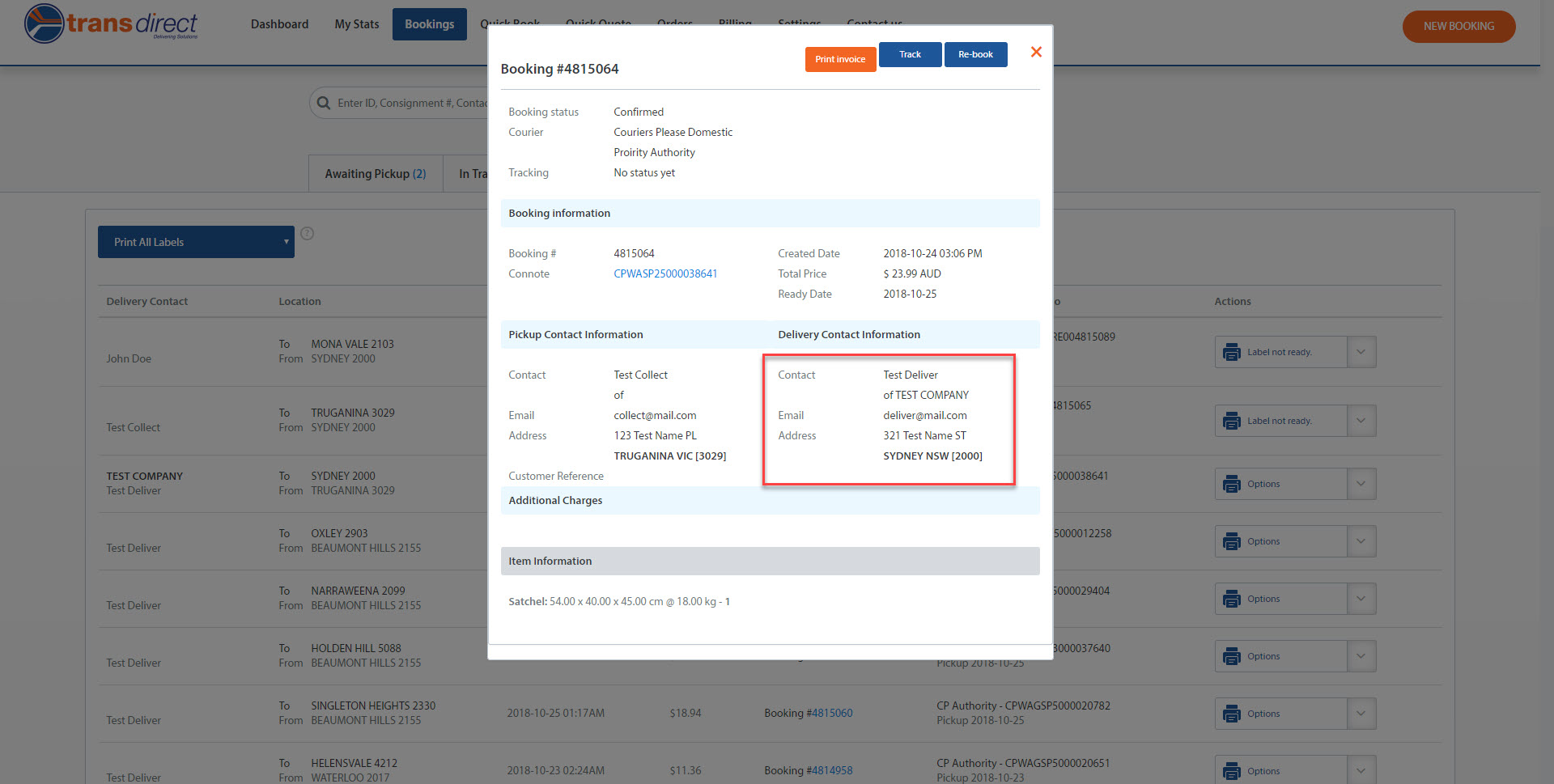The height and width of the screenshot is (784, 1554).
Task: Click printer icon in HOLDEN HILL row Options
Action: click(x=1231, y=655)
